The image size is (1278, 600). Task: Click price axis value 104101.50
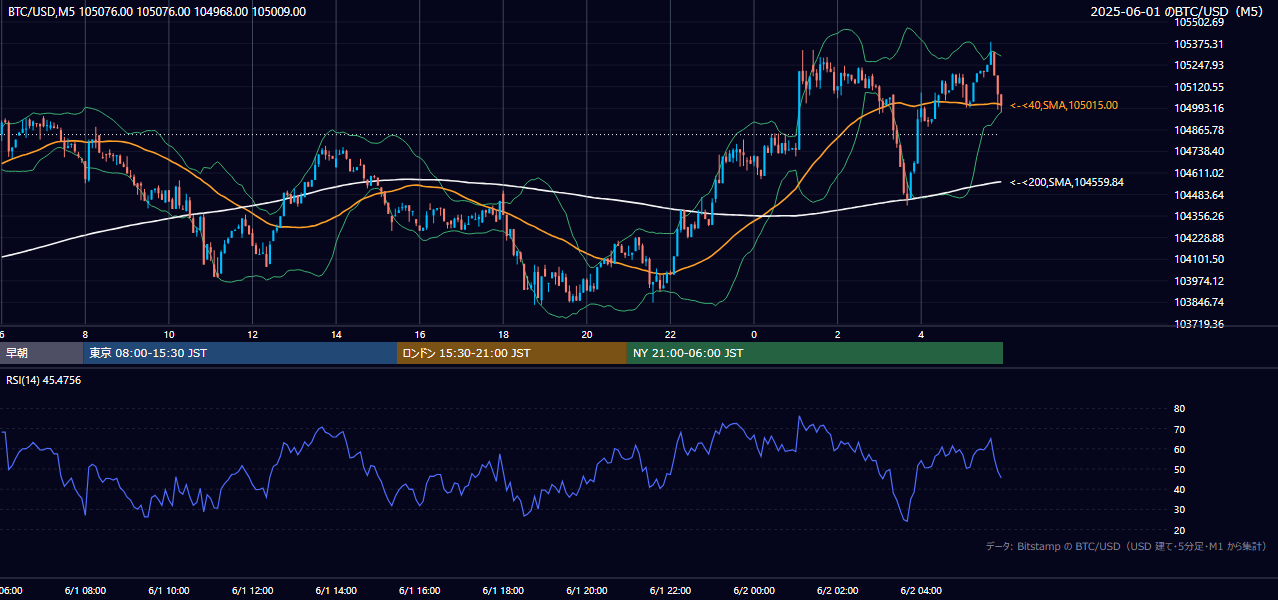point(1199,259)
